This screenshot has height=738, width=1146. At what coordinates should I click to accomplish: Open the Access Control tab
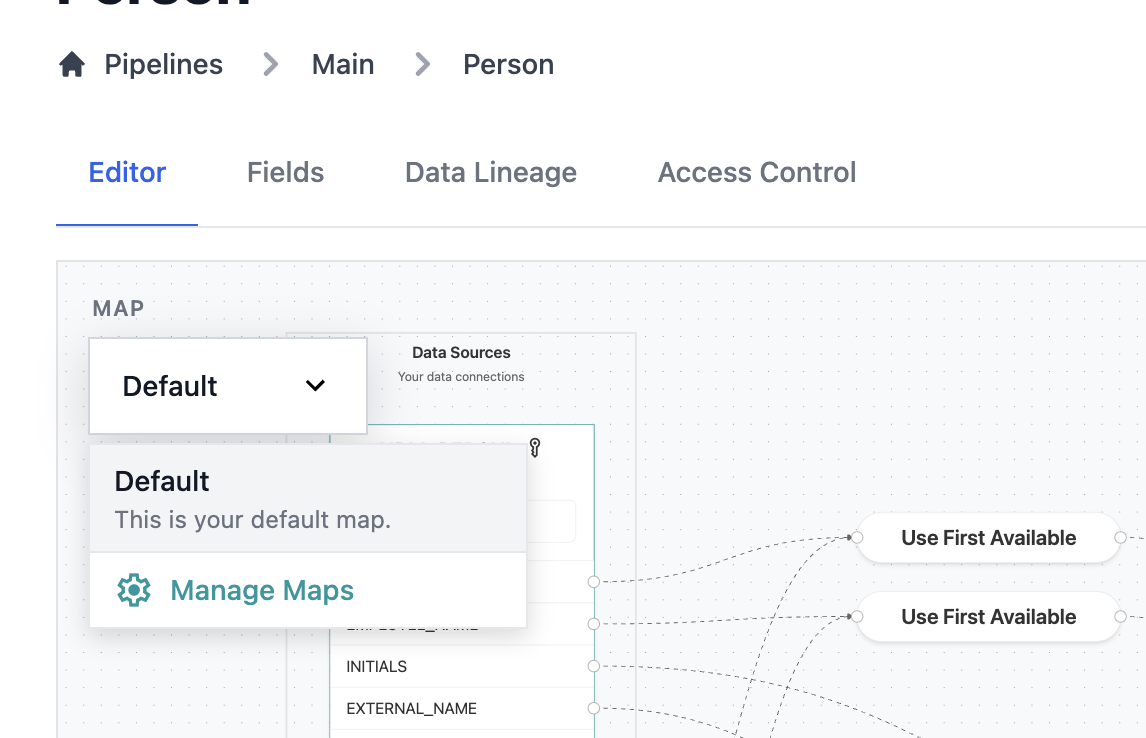756,172
